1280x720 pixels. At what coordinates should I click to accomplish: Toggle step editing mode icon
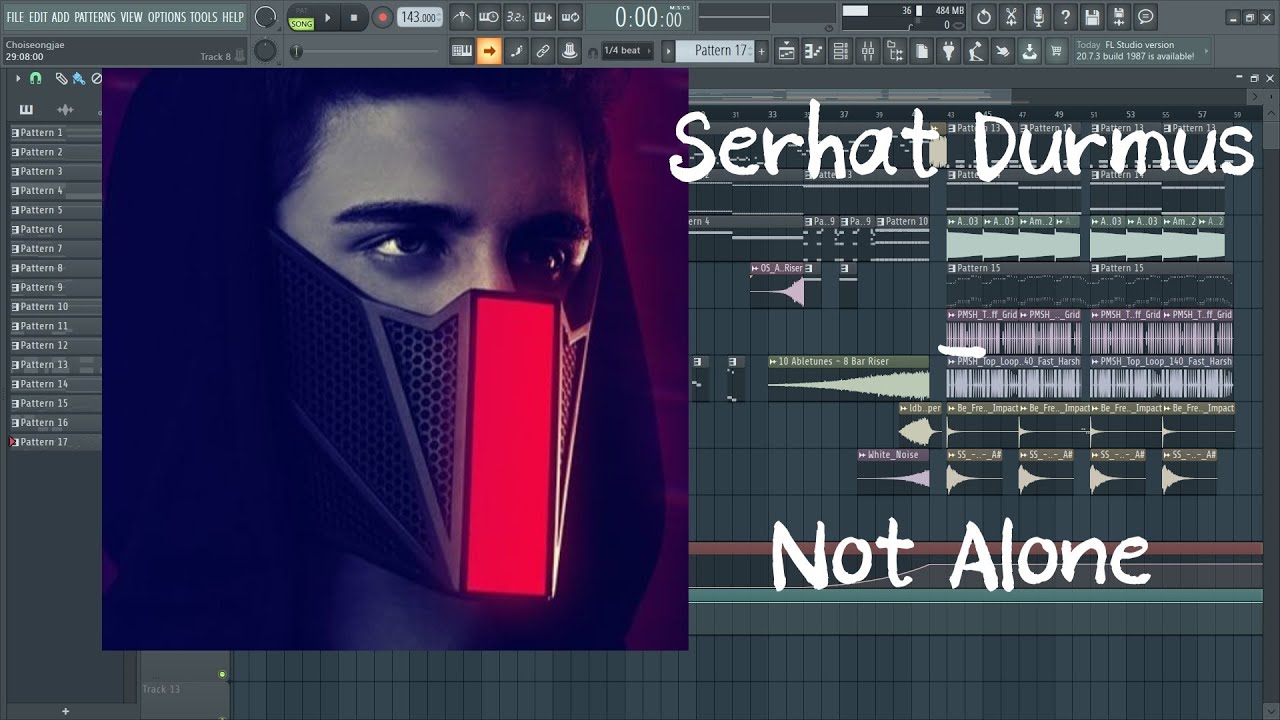click(516, 51)
